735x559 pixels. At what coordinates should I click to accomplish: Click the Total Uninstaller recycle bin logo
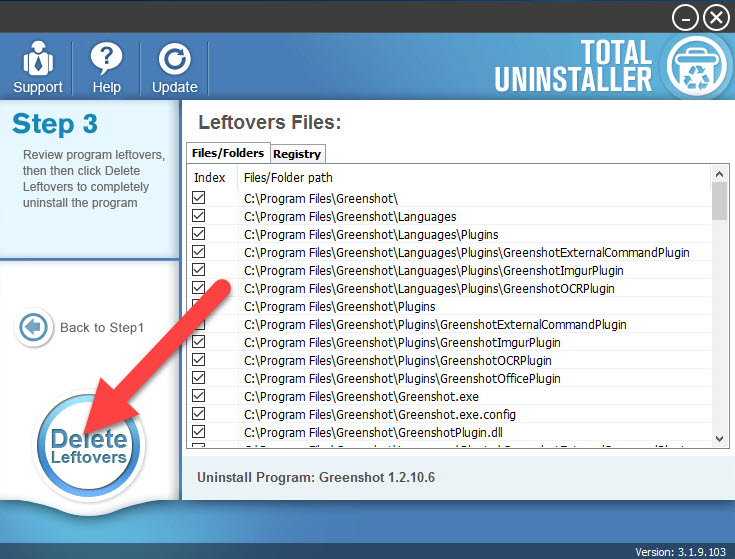point(697,66)
